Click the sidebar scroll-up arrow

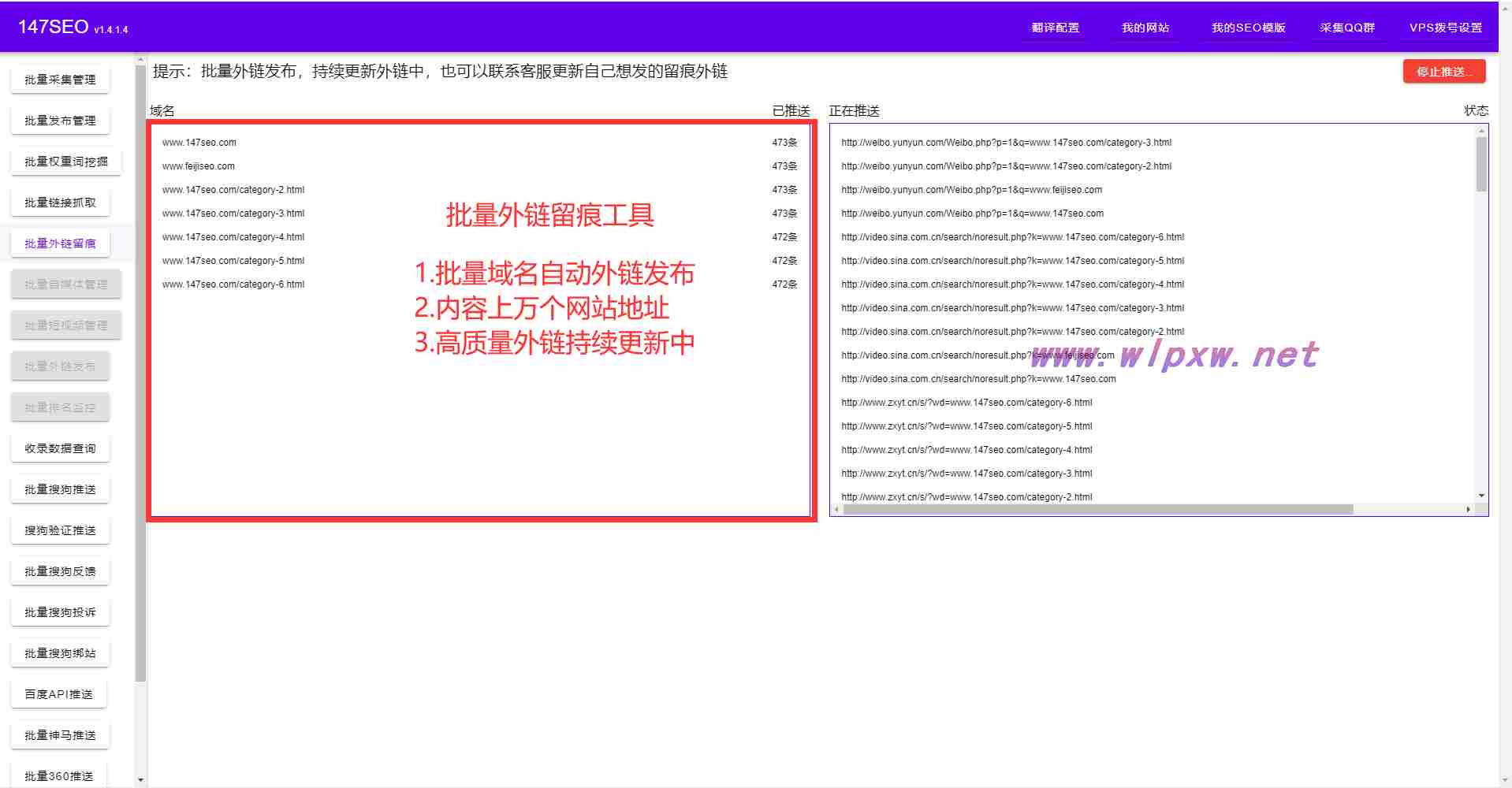pos(140,59)
